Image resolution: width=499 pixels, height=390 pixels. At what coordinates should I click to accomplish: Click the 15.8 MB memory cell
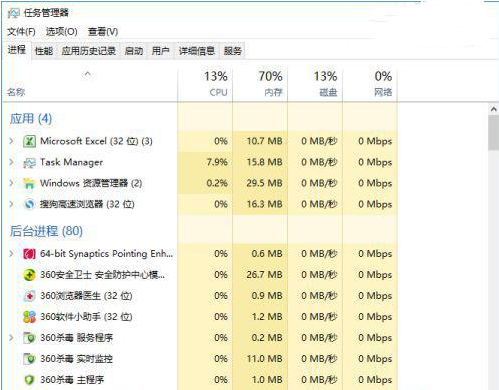coord(260,162)
